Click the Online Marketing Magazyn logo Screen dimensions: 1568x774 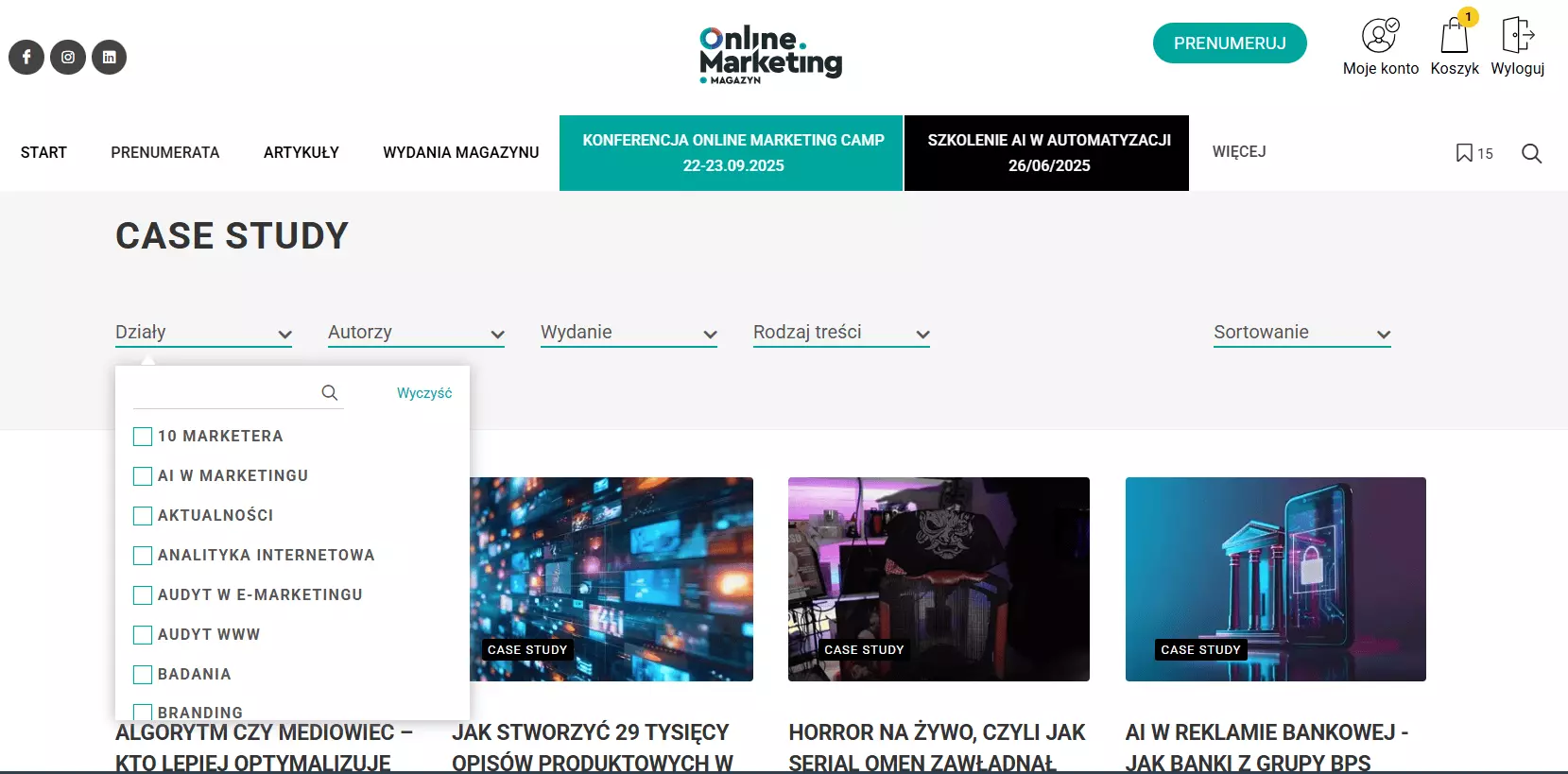click(770, 55)
